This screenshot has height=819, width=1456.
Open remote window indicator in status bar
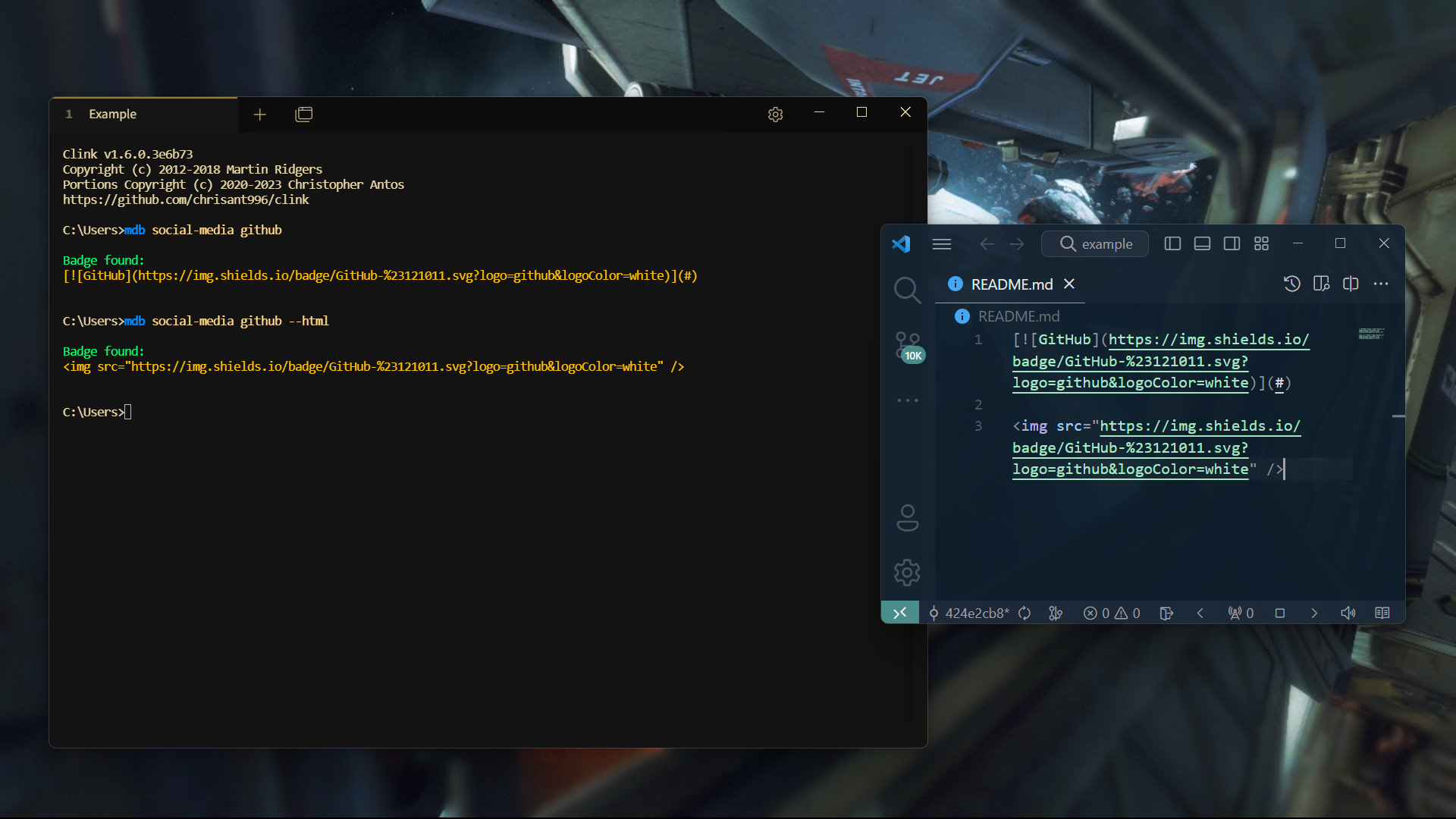pos(900,613)
